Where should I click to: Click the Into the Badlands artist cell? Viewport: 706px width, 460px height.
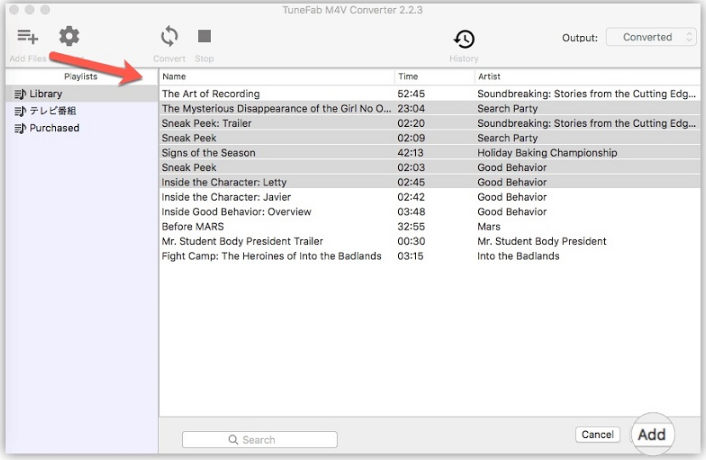(518, 256)
